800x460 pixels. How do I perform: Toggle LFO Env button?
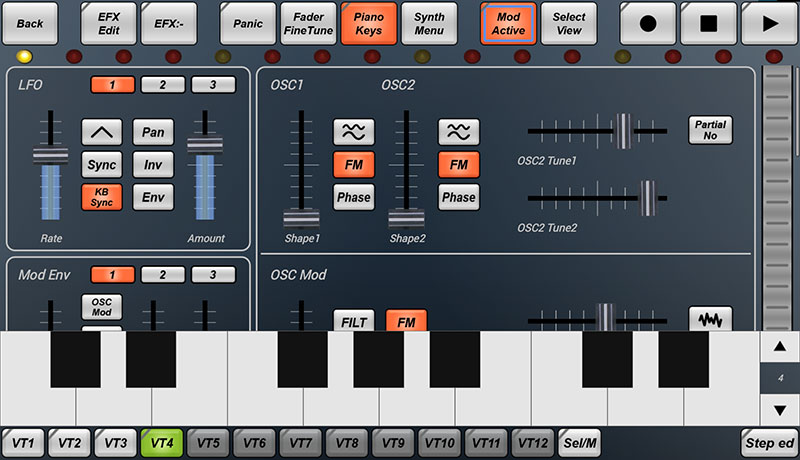click(153, 197)
